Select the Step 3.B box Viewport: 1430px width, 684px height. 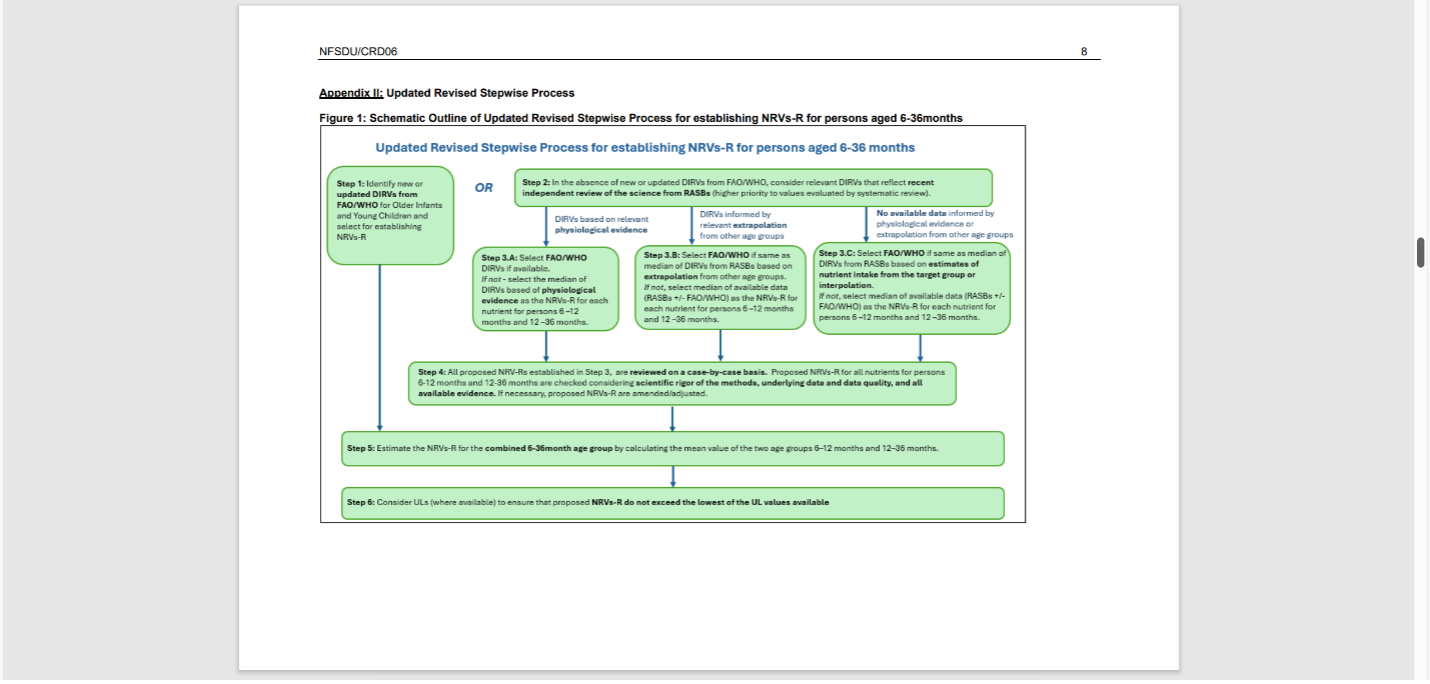point(720,288)
